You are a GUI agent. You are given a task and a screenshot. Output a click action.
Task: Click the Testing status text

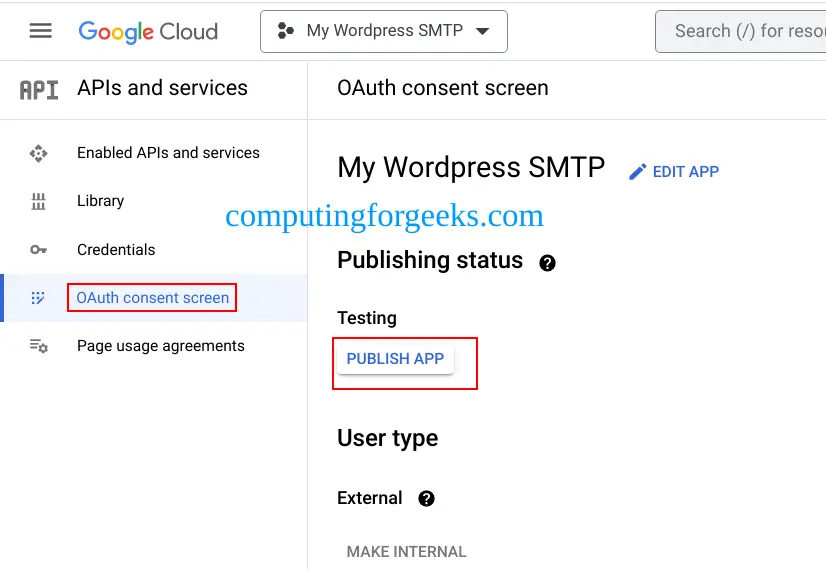tap(367, 318)
